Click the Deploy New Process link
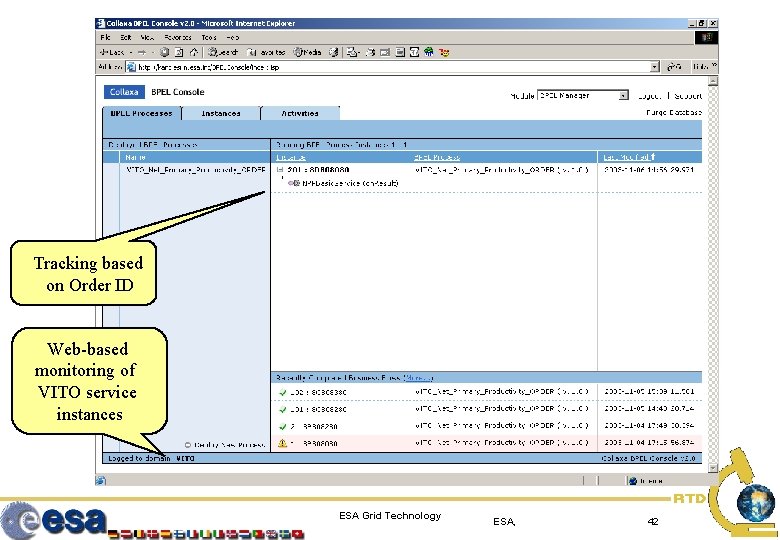The height and width of the screenshot is (540, 780). (229, 445)
